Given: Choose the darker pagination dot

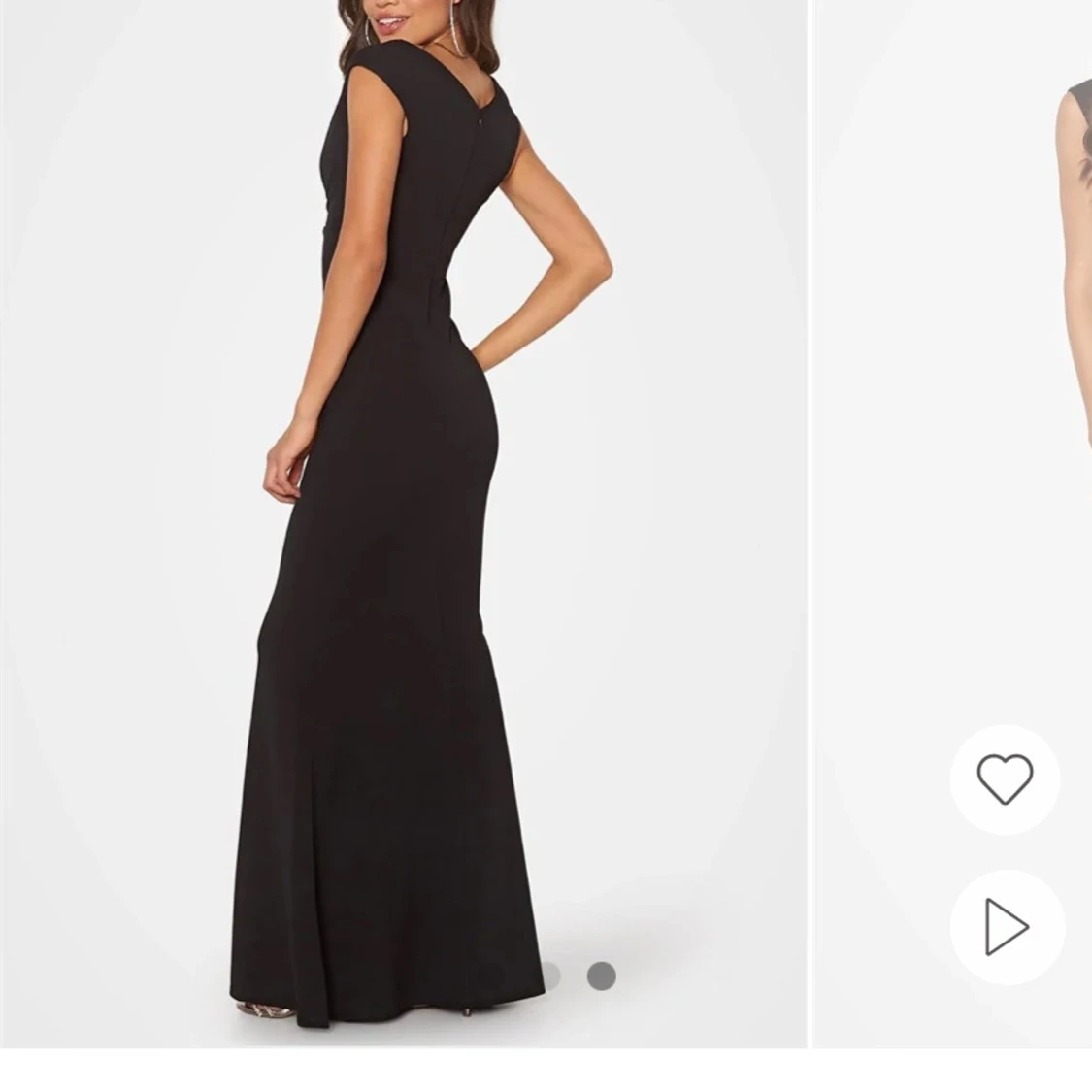Looking at the screenshot, I should point(601,976).
